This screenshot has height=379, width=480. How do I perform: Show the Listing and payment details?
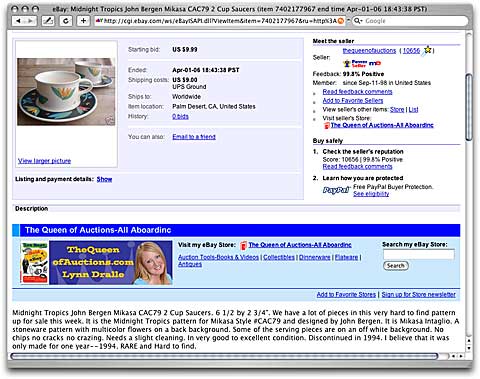104,179
